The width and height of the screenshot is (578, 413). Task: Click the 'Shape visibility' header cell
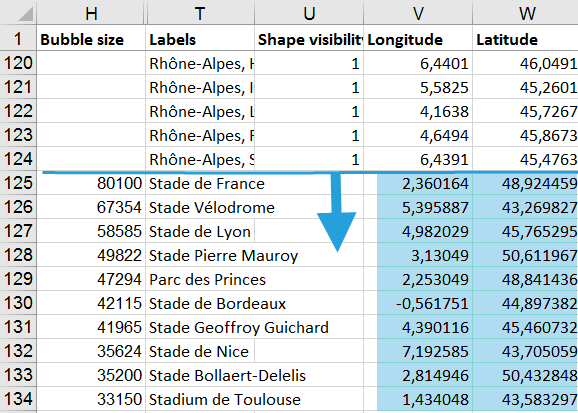click(x=309, y=39)
